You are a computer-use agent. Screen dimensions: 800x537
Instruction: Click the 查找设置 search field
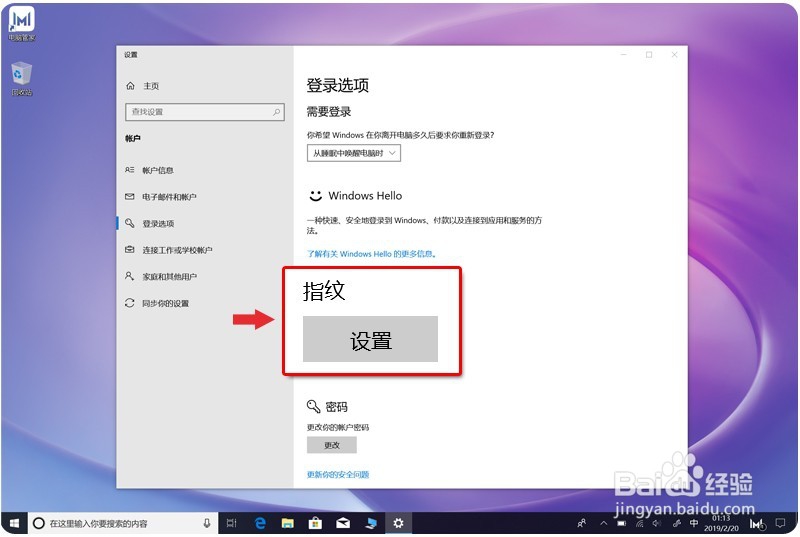click(205, 112)
